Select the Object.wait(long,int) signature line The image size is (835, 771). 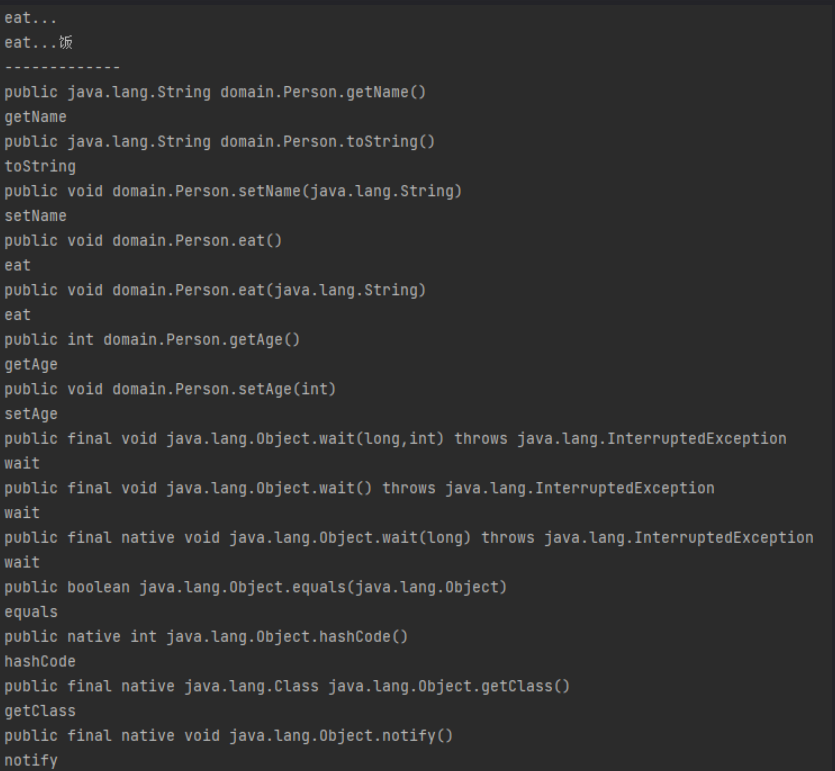click(x=395, y=438)
